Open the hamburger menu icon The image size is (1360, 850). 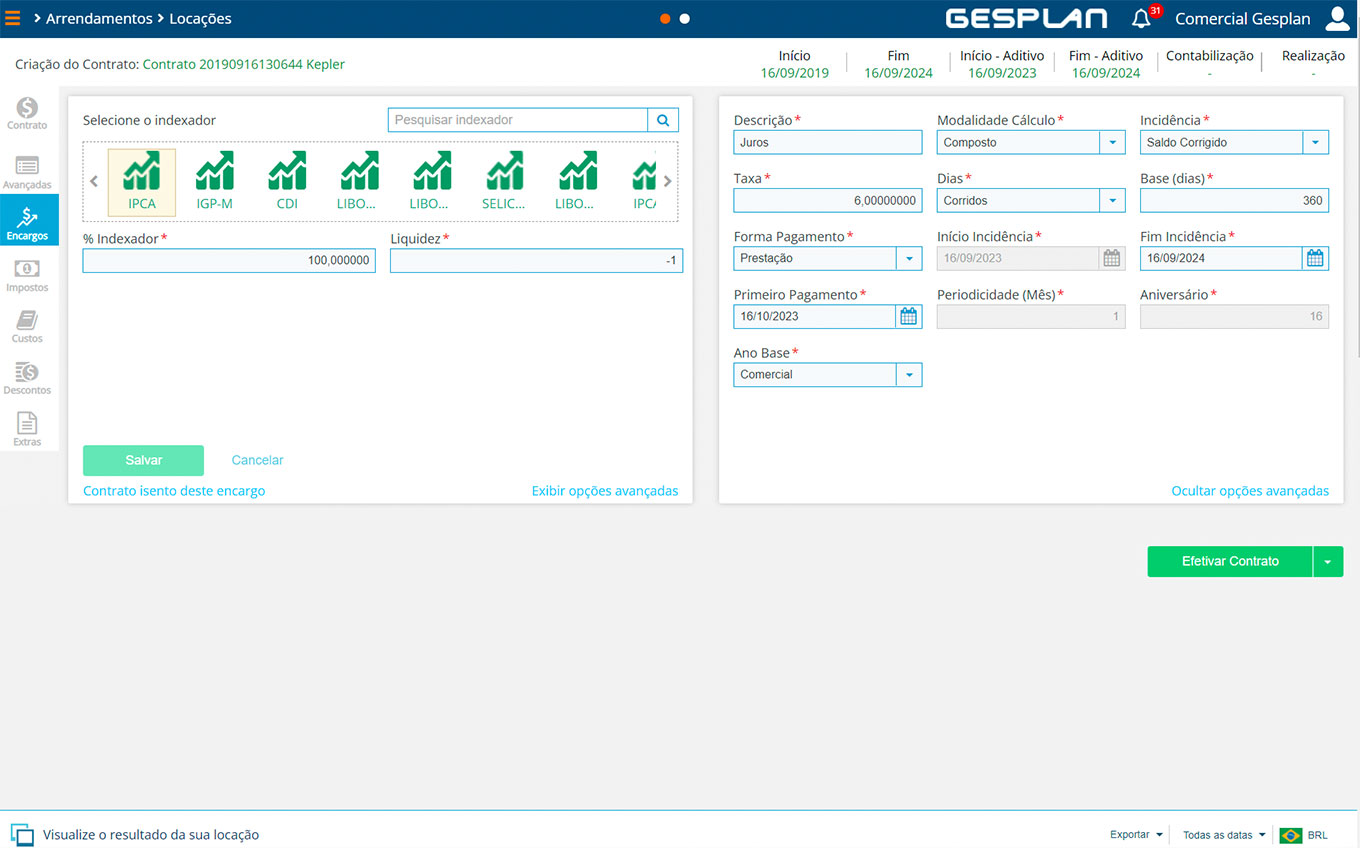(13, 18)
